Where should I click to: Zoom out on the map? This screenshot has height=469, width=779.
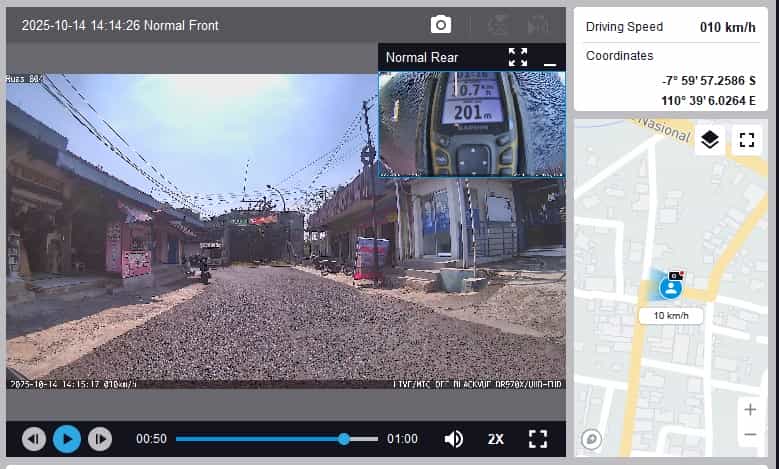[x=750, y=434]
